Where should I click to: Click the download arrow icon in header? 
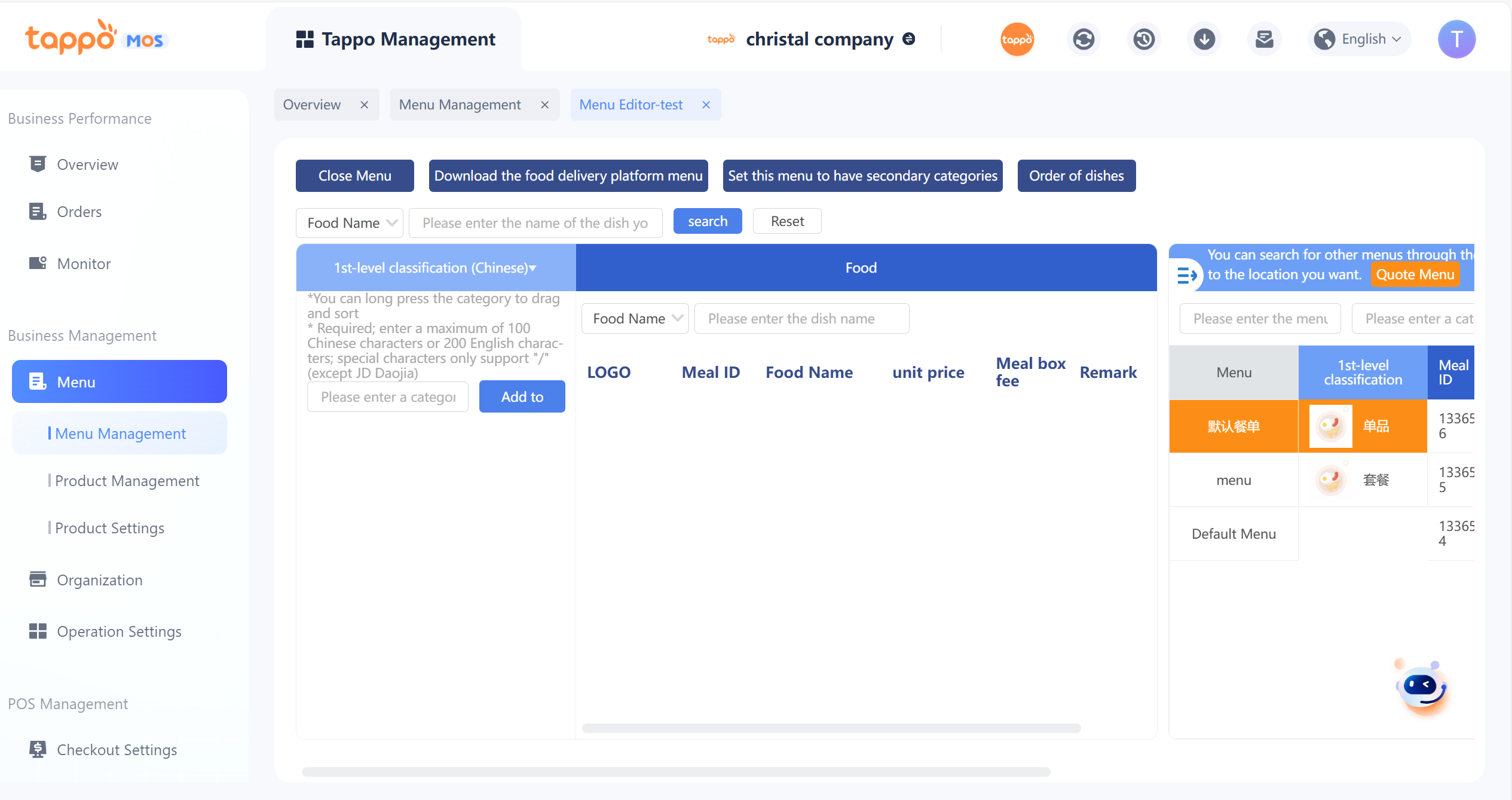pyautogui.click(x=1204, y=39)
